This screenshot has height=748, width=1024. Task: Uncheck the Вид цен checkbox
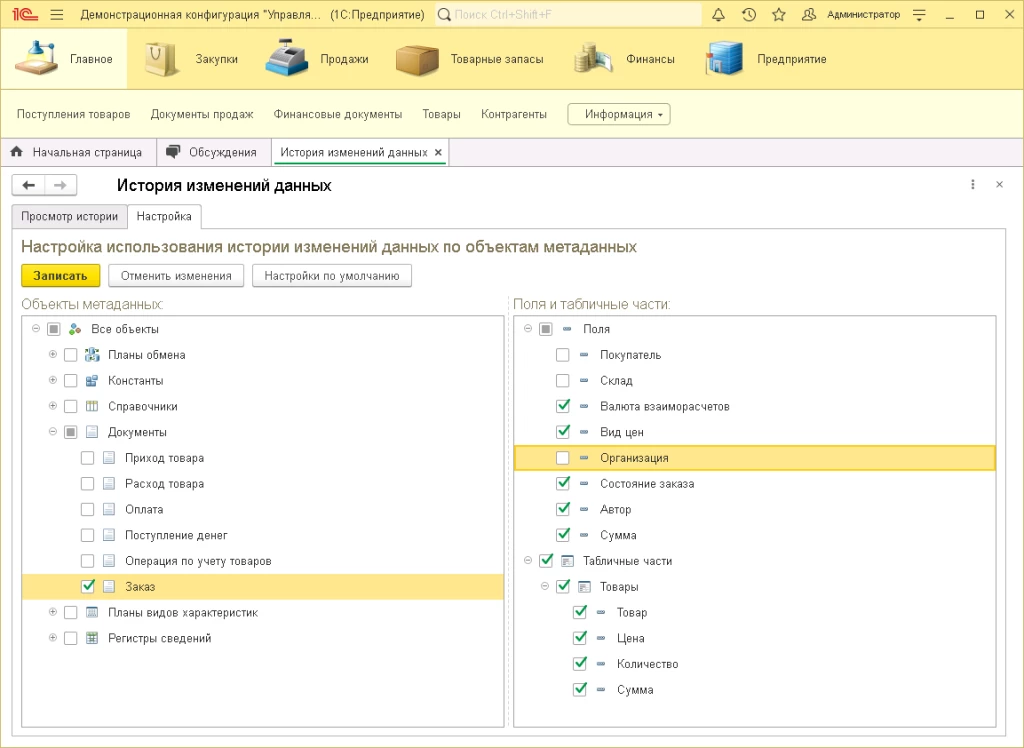(562, 432)
